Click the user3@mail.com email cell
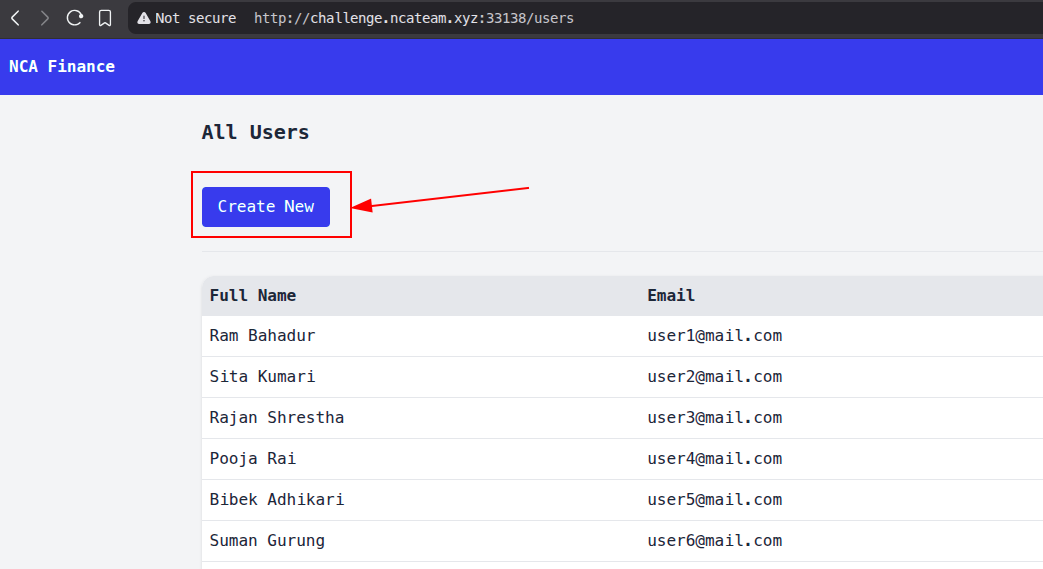This screenshot has width=1043, height=569. click(x=715, y=418)
